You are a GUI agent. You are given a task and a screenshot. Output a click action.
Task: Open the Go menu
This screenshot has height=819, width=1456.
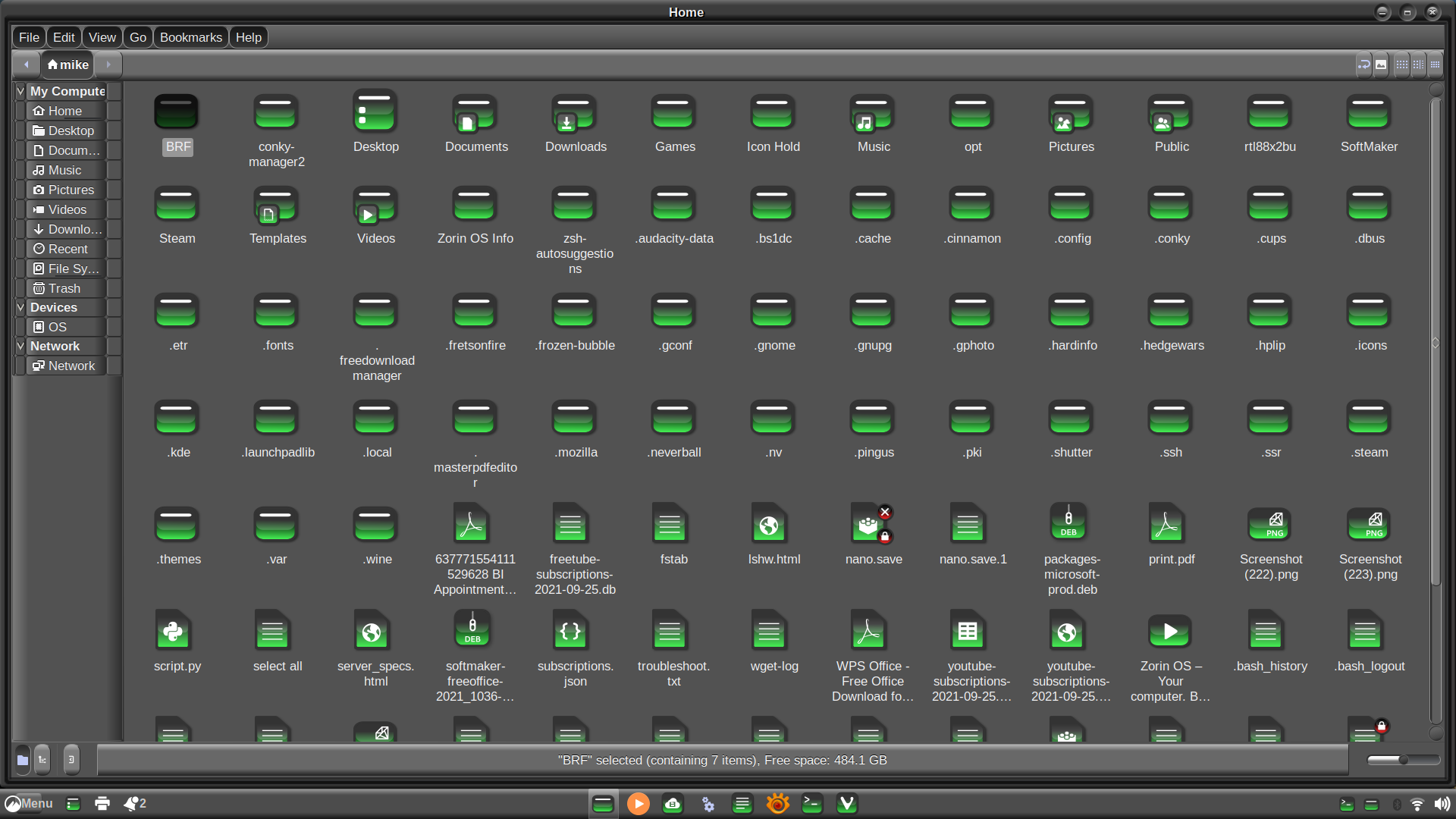(x=138, y=37)
